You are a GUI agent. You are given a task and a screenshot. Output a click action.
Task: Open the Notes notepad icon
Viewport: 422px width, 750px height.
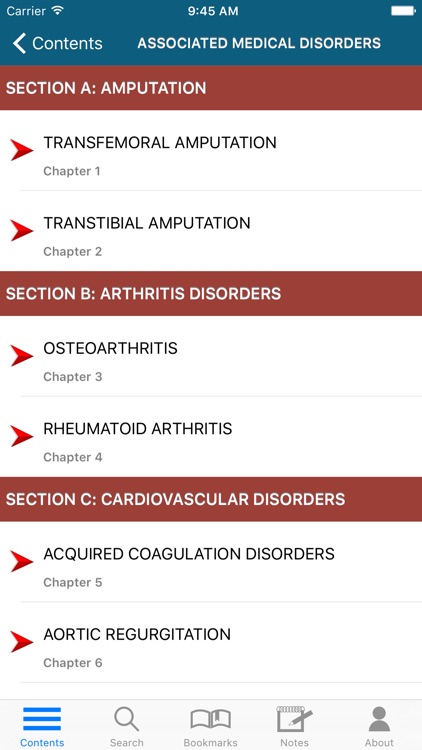coord(294,719)
